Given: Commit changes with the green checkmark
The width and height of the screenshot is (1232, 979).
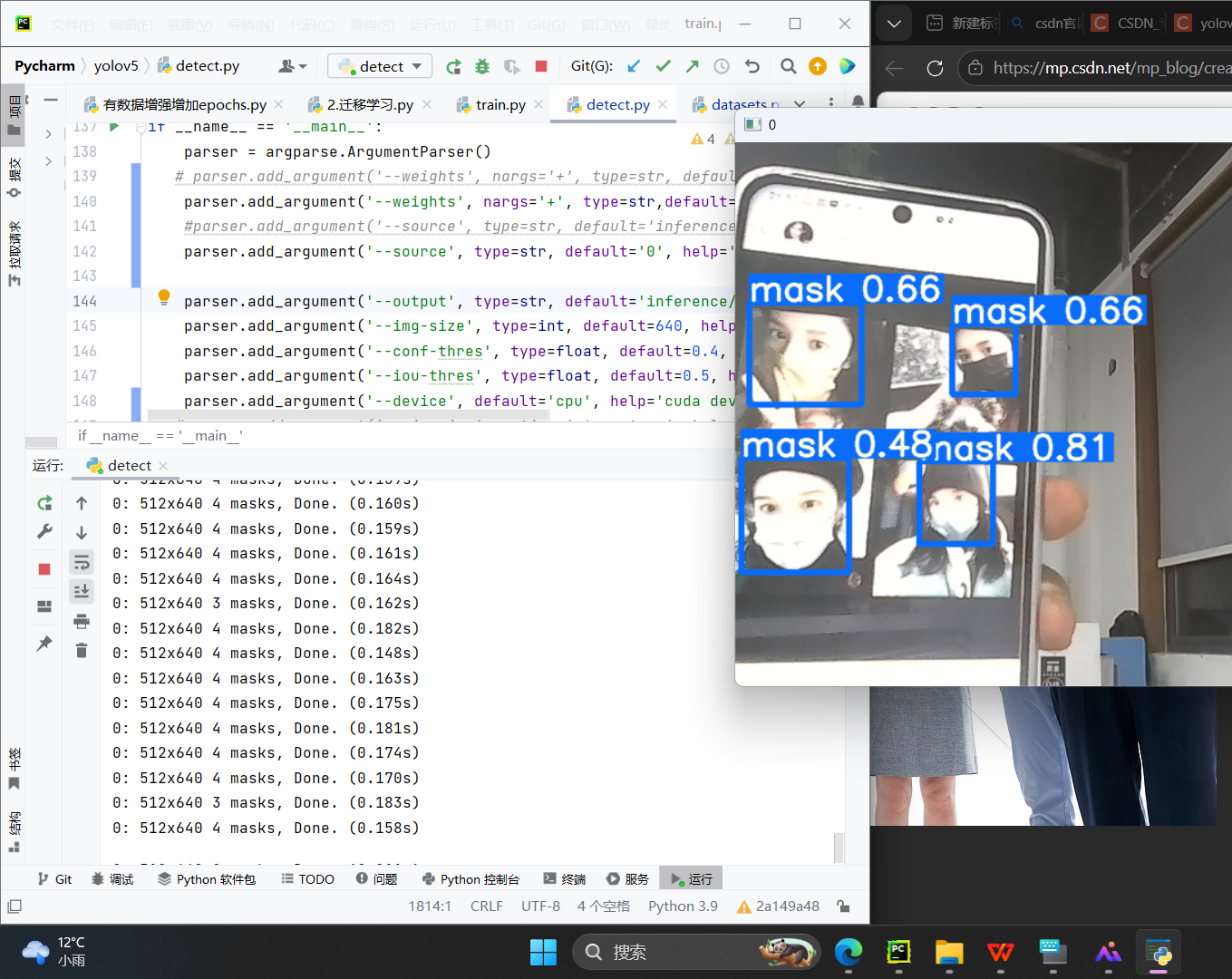Looking at the screenshot, I should (664, 66).
